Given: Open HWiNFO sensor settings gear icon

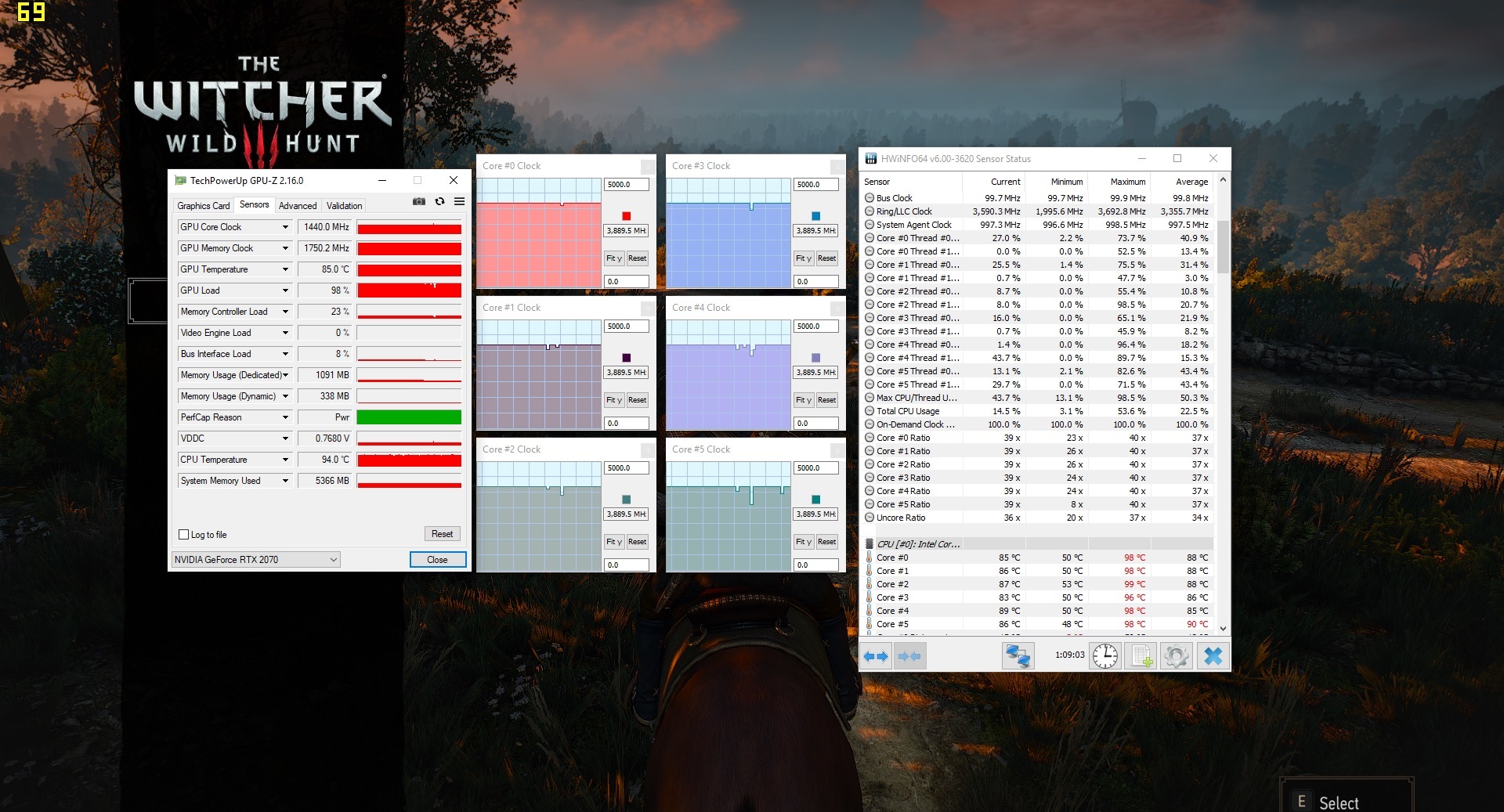Looking at the screenshot, I should (x=1176, y=656).
